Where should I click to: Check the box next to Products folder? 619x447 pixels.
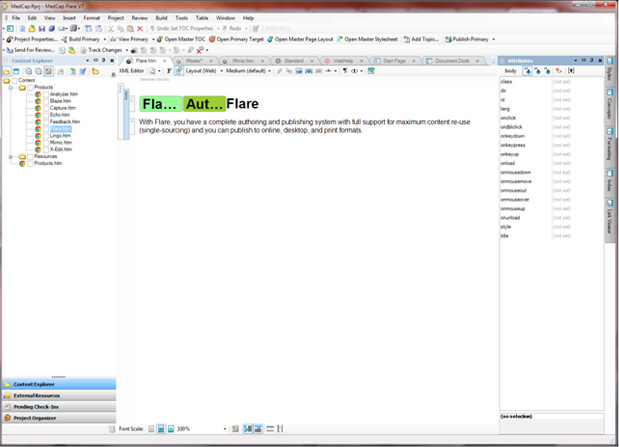point(30,87)
